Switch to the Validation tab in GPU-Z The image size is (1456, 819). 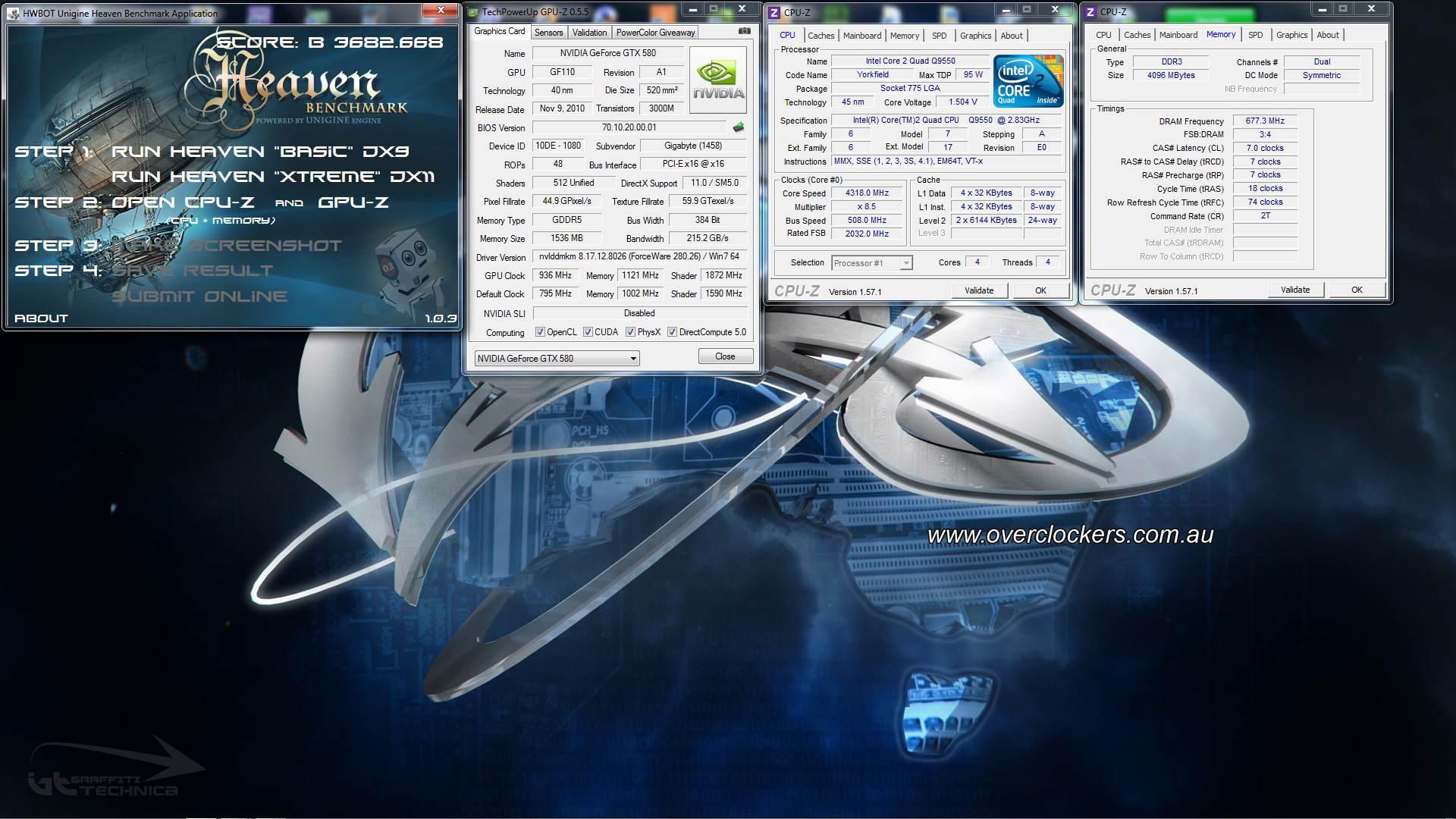coord(589,33)
